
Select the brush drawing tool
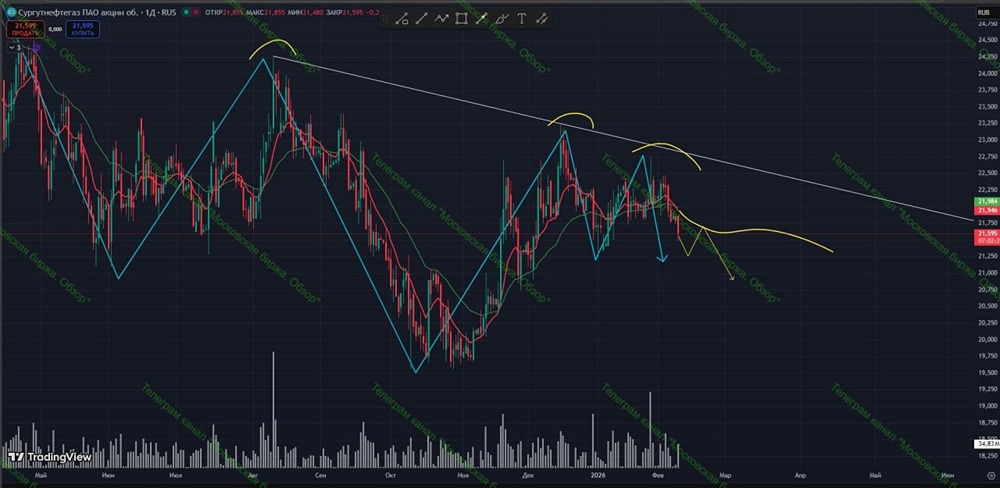(x=502, y=19)
